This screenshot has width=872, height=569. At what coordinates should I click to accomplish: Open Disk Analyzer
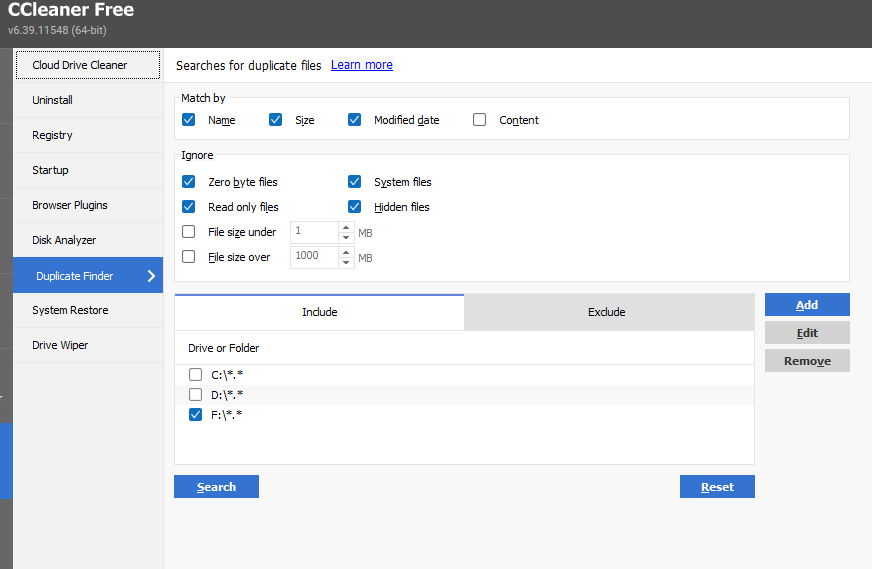[x=88, y=240]
